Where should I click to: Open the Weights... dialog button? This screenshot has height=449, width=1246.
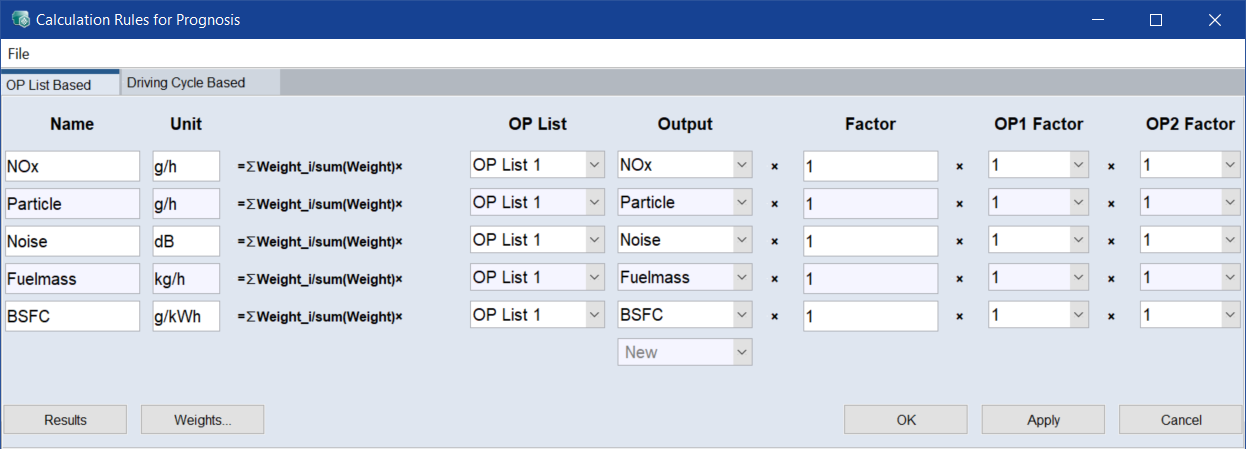202,420
